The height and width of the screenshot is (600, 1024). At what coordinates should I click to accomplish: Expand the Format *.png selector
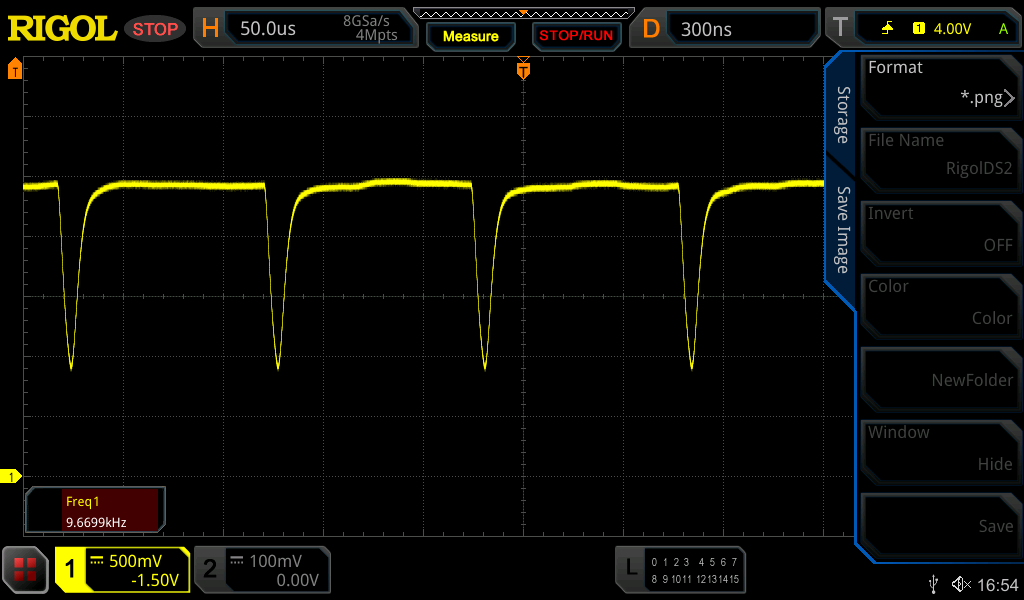coord(940,83)
